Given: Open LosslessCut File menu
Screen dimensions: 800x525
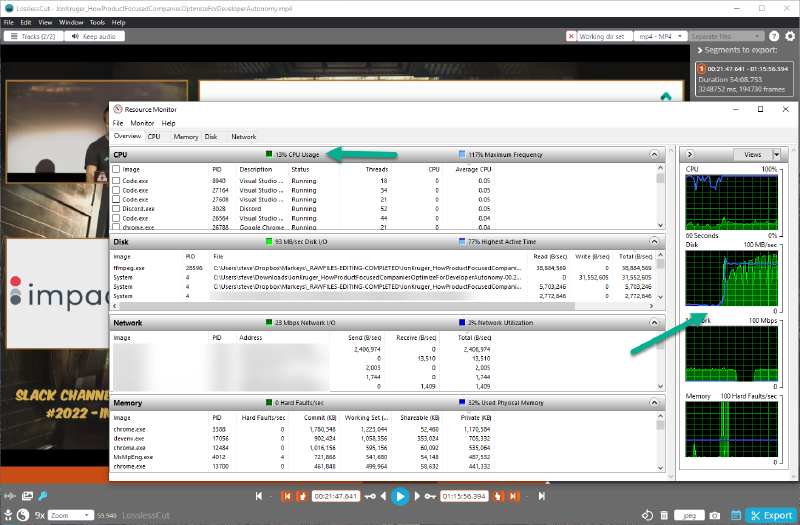Looking at the screenshot, I should pos(9,22).
